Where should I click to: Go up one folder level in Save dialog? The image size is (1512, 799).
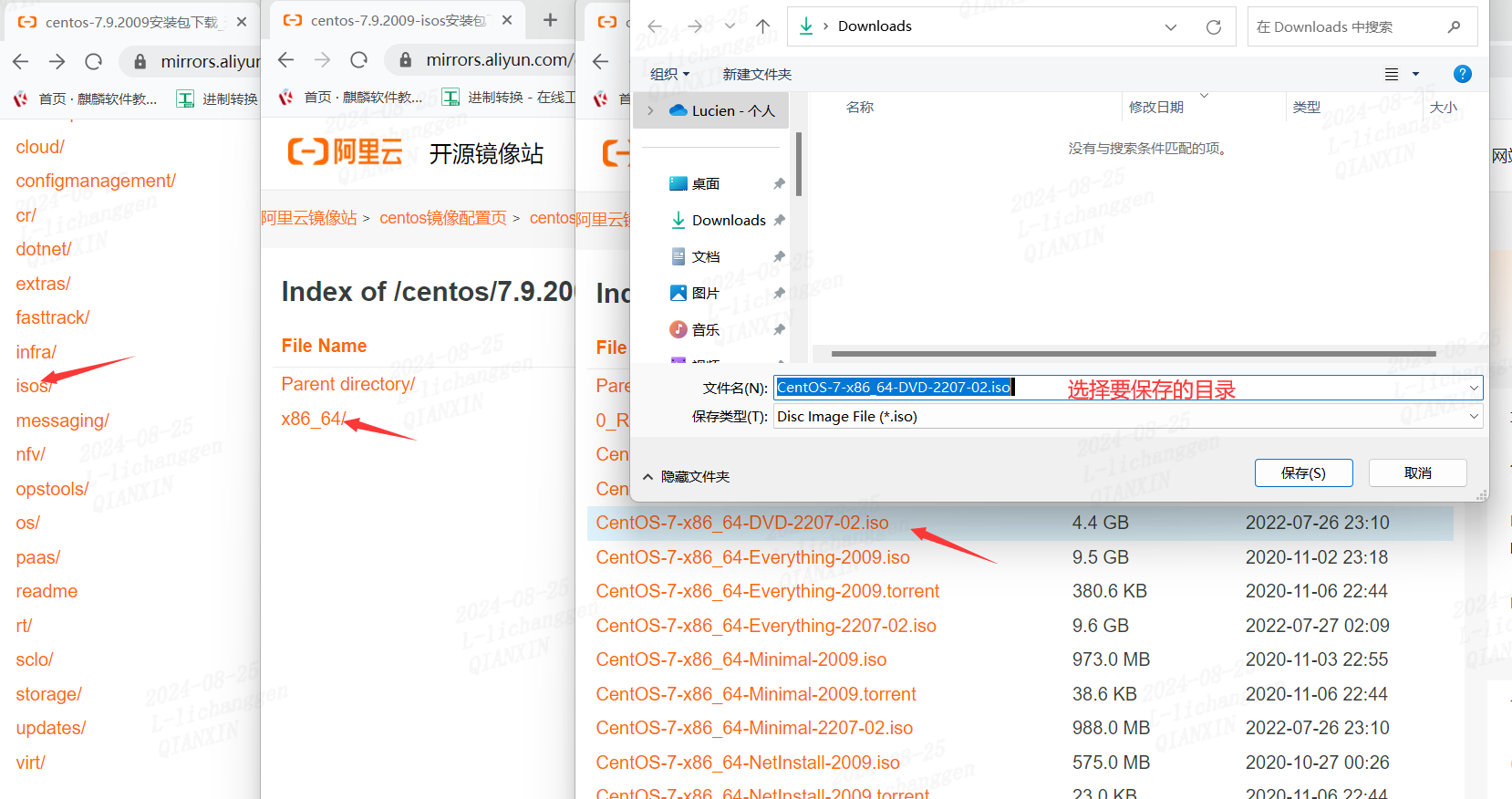pyautogui.click(x=762, y=26)
